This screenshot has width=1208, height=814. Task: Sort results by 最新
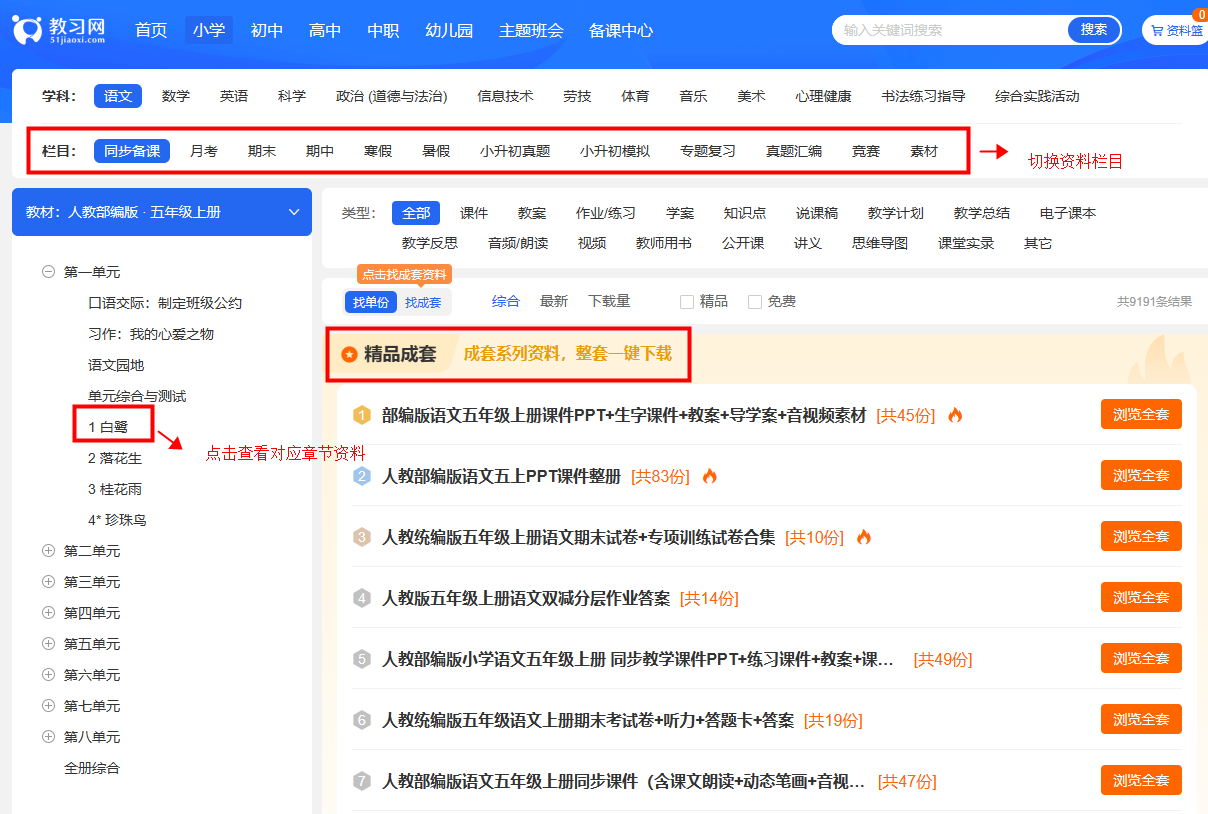coord(554,301)
